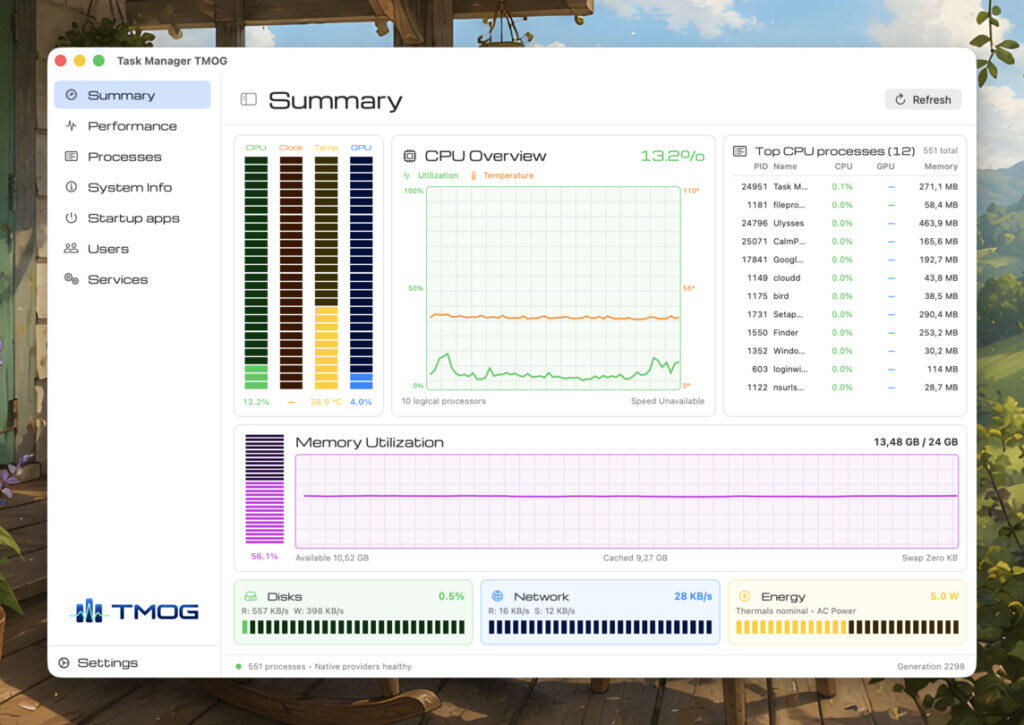Toggle the sidebar panel icon beside Summary
The height and width of the screenshot is (725, 1024).
coord(248,99)
